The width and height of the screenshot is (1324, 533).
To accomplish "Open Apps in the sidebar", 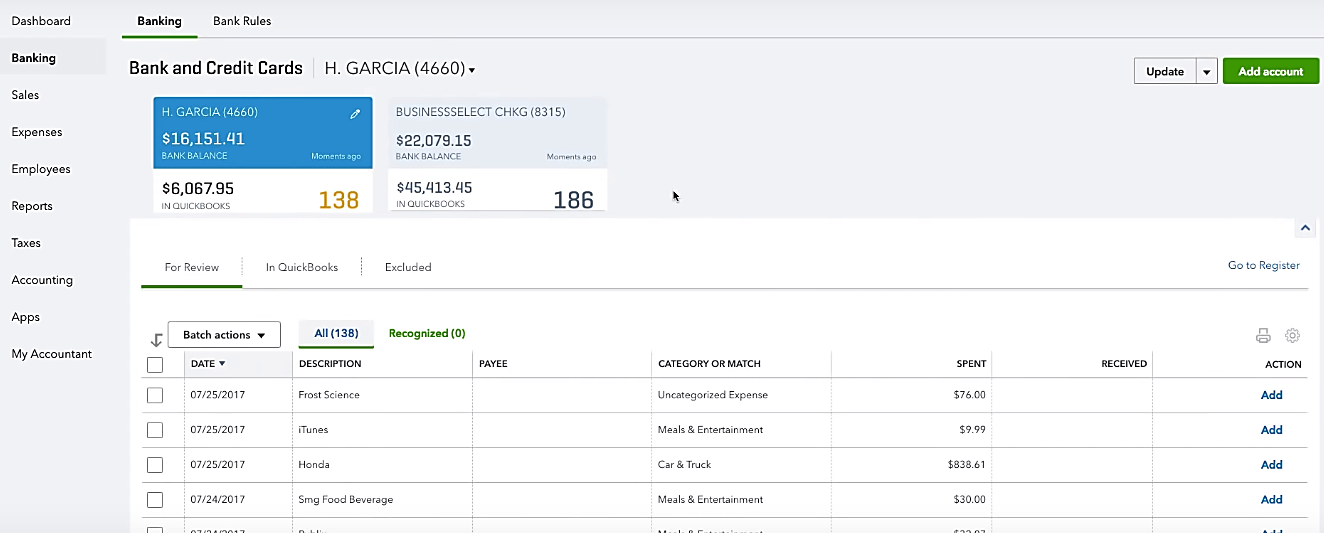I will pos(26,317).
